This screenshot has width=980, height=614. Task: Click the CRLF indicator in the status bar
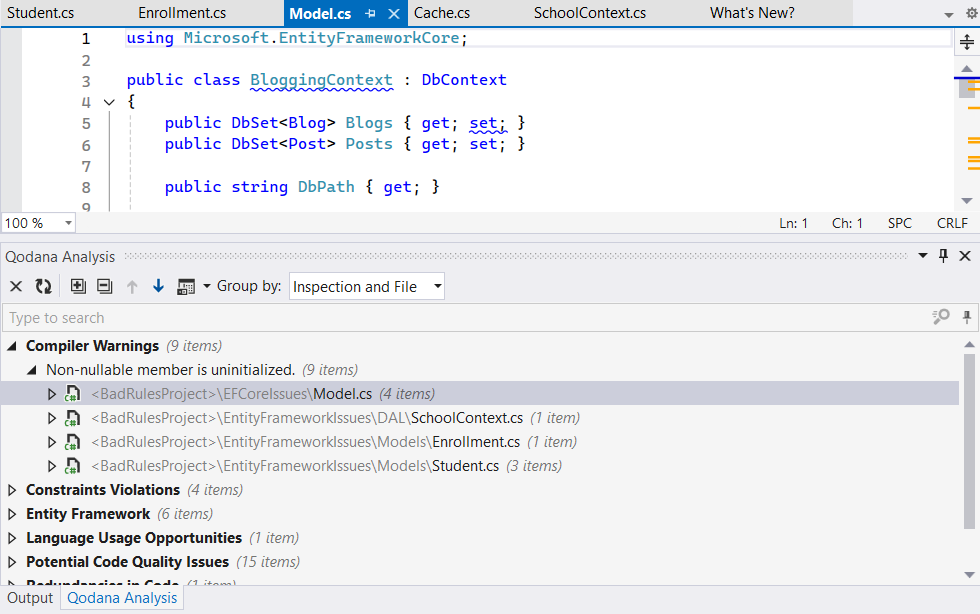click(x=951, y=222)
